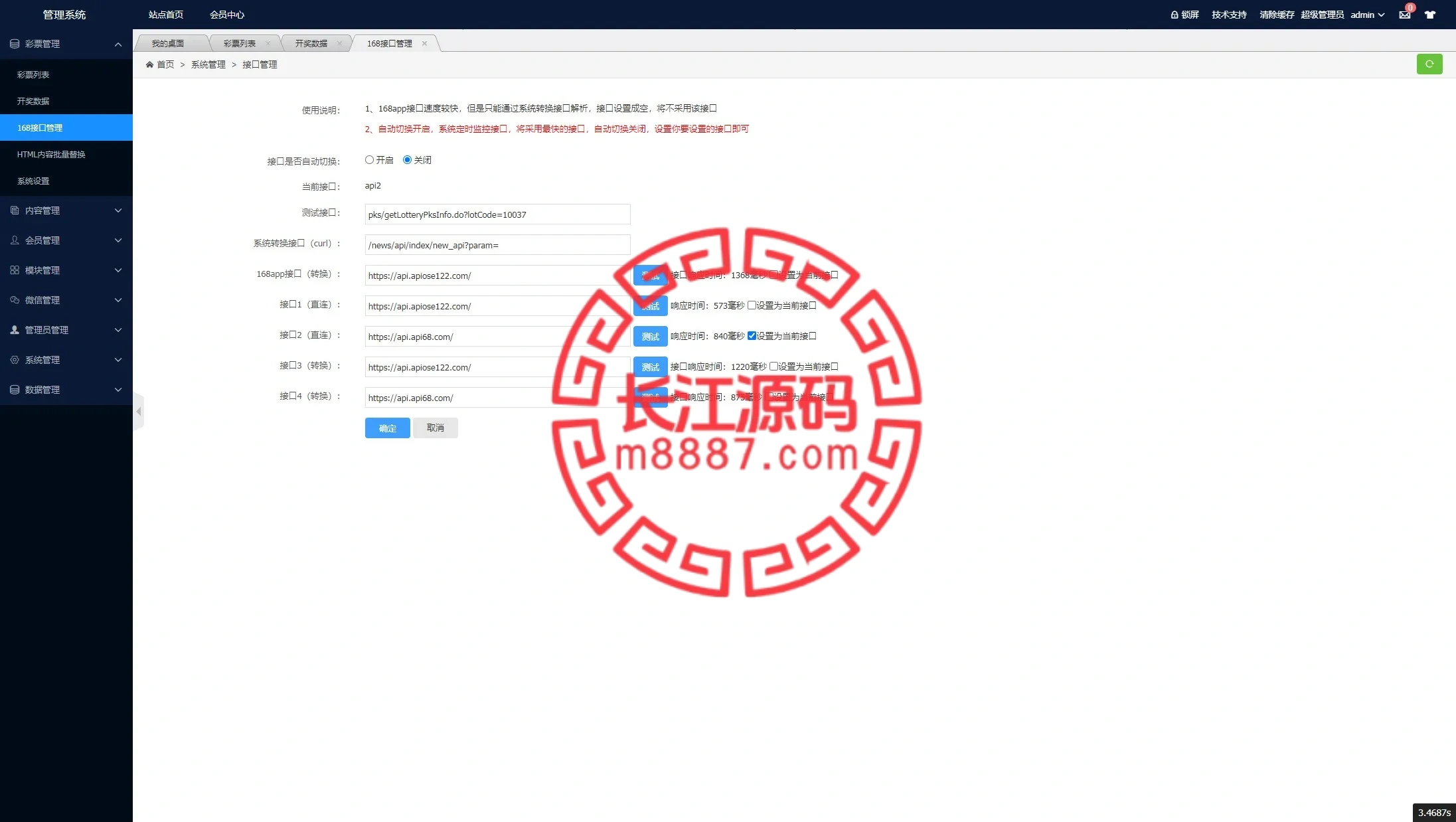This screenshot has width=1456, height=822.
Task: Click the green refresh icon button
Action: 1429,64
